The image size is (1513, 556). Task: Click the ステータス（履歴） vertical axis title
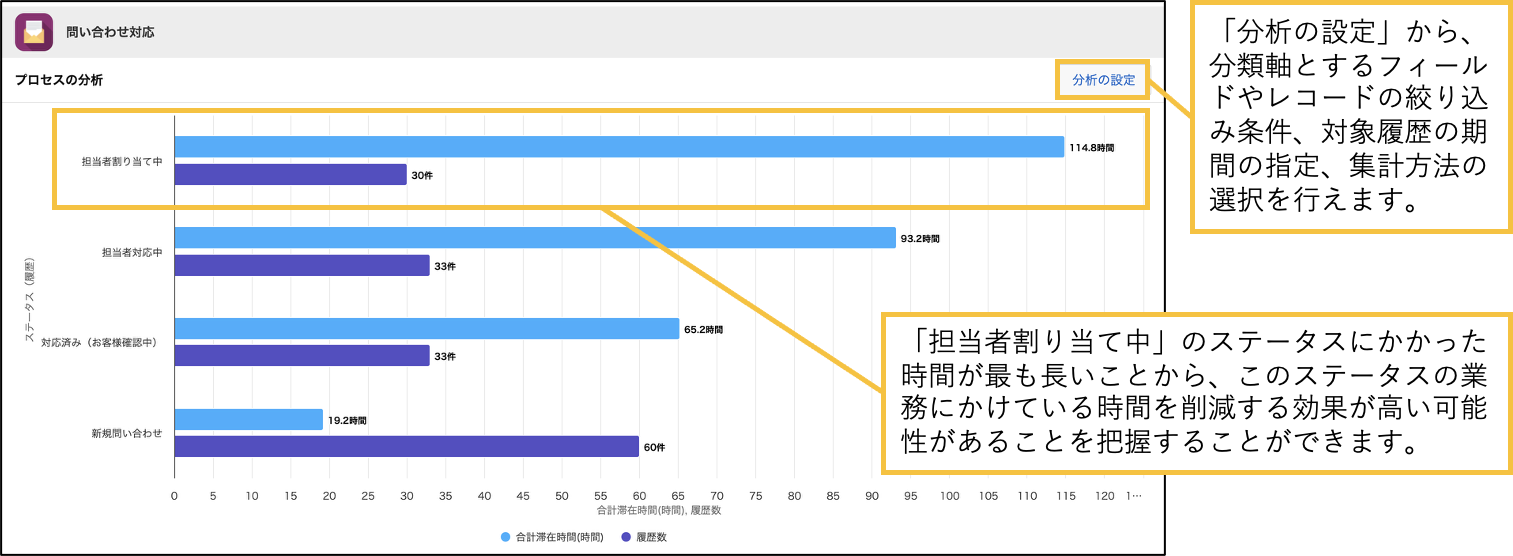(x=28, y=298)
